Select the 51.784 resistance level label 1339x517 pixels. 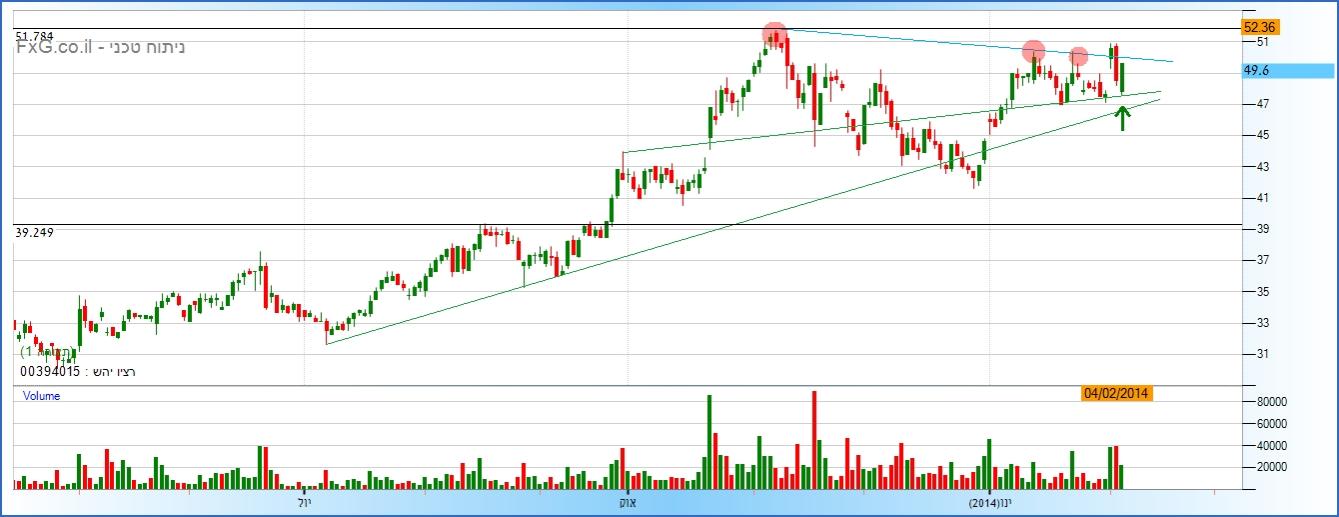34,36
